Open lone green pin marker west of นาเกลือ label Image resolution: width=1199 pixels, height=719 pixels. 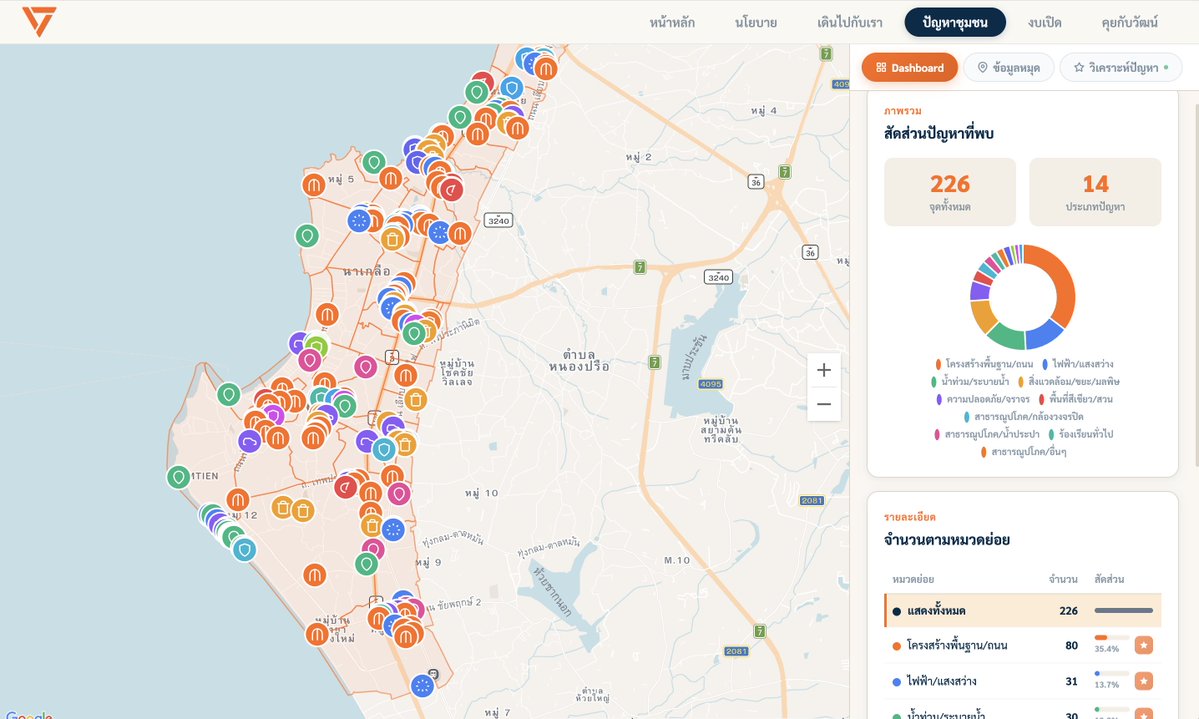307,236
